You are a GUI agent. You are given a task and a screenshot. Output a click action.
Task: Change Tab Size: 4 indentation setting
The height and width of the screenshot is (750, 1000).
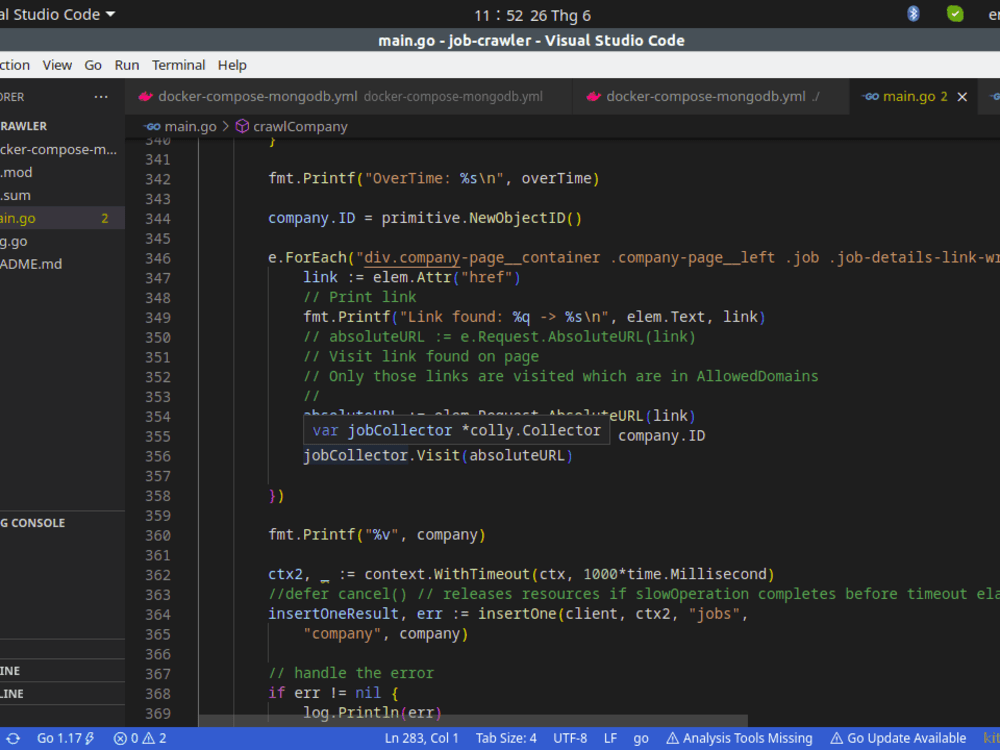click(506, 739)
